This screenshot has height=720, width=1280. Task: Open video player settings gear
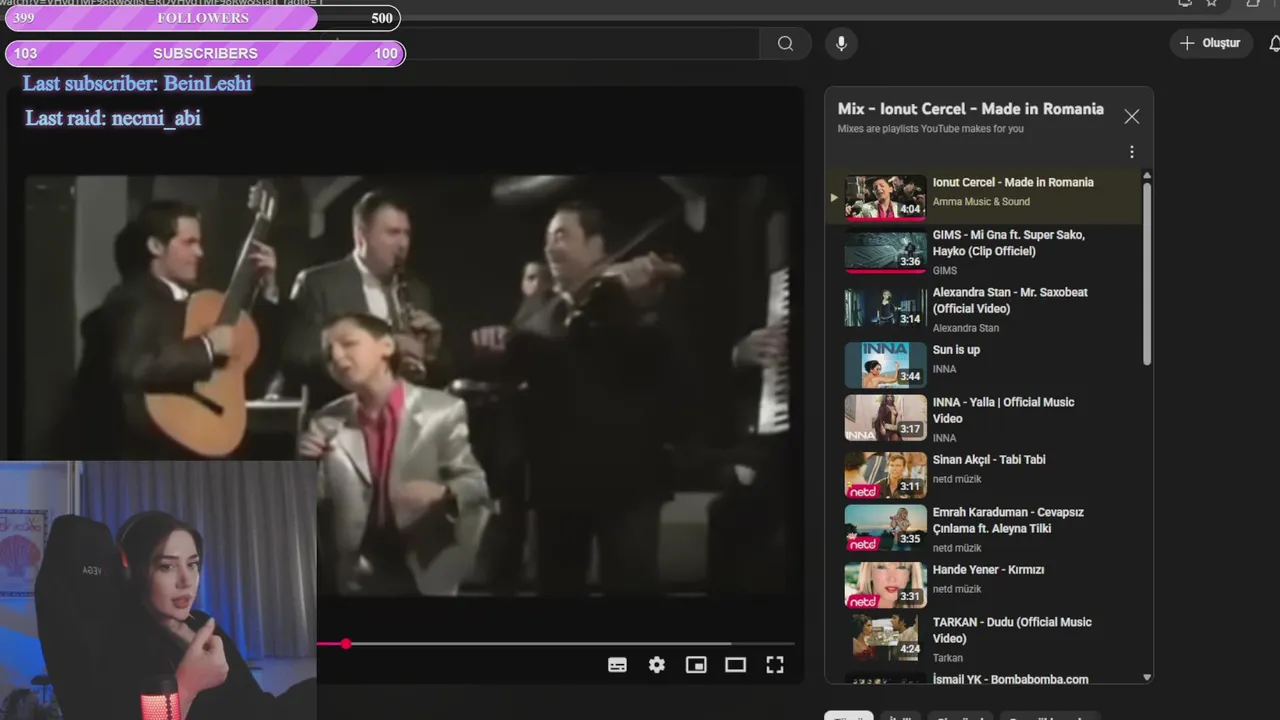pos(656,665)
